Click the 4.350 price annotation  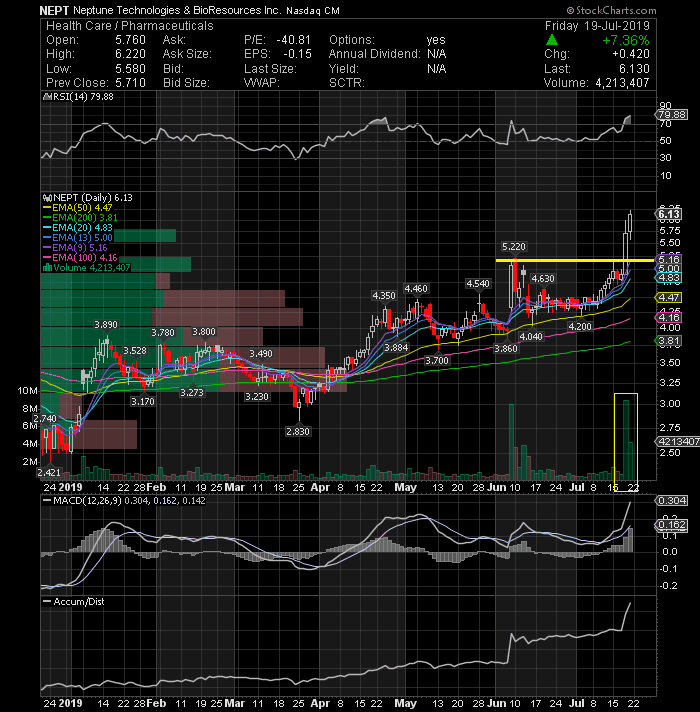[x=384, y=296]
